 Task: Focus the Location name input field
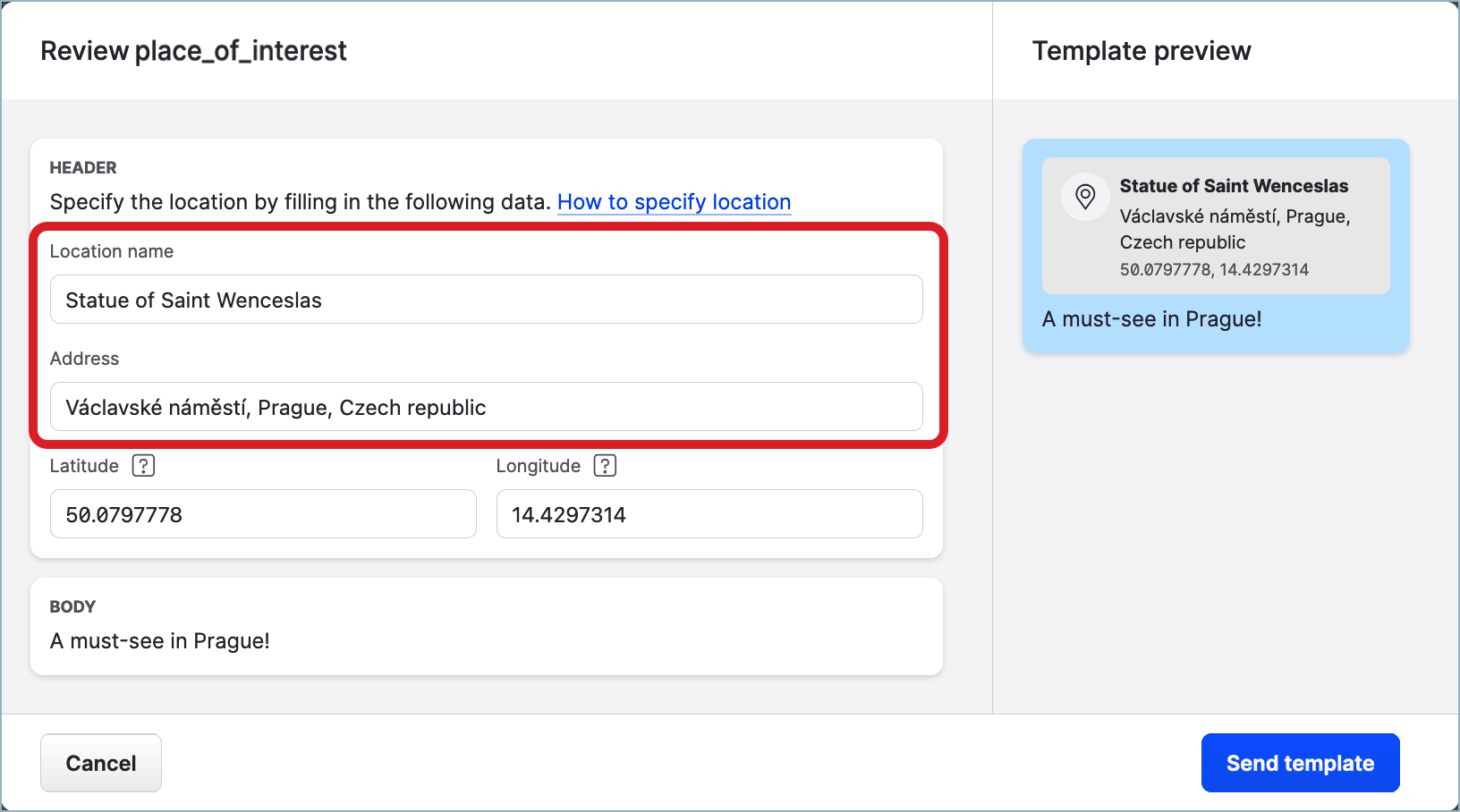[486, 300]
